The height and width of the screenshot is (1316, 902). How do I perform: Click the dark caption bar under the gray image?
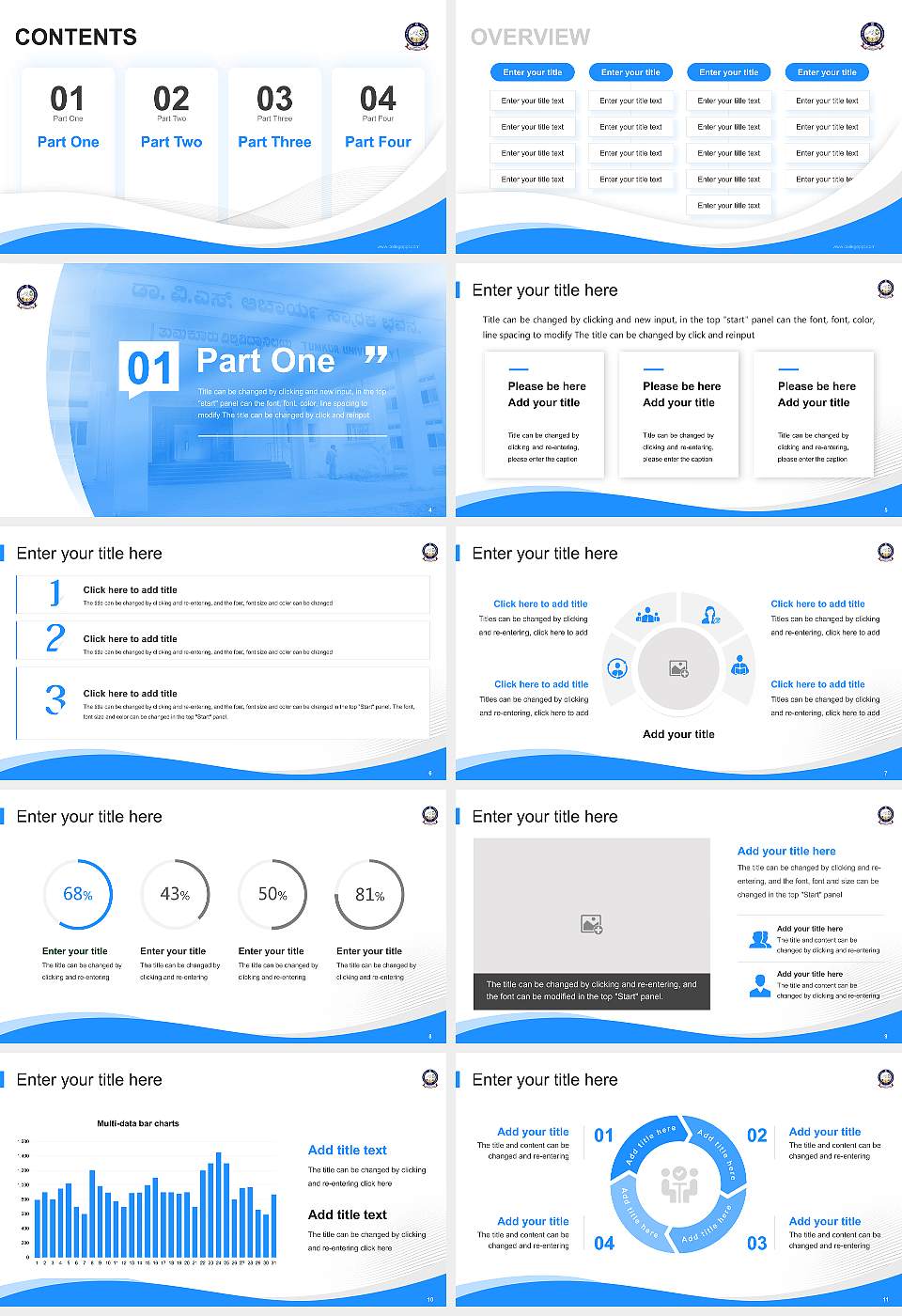[x=592, y=991]
